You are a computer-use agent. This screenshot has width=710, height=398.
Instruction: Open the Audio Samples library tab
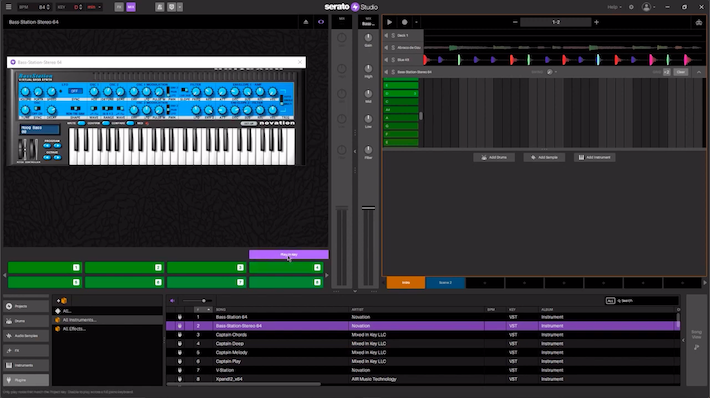(x=26, y=336)
